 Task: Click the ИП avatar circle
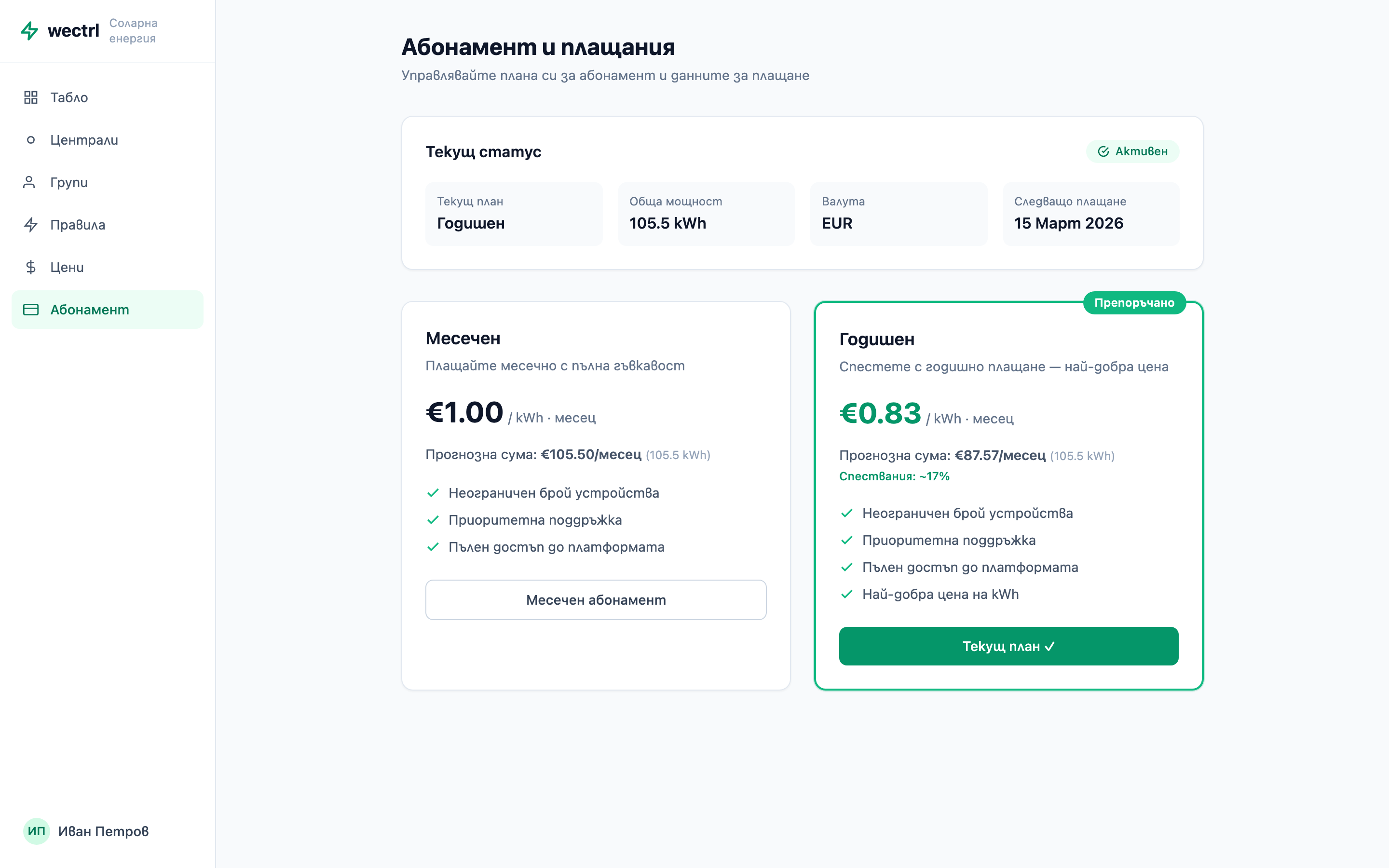[36, 831]
